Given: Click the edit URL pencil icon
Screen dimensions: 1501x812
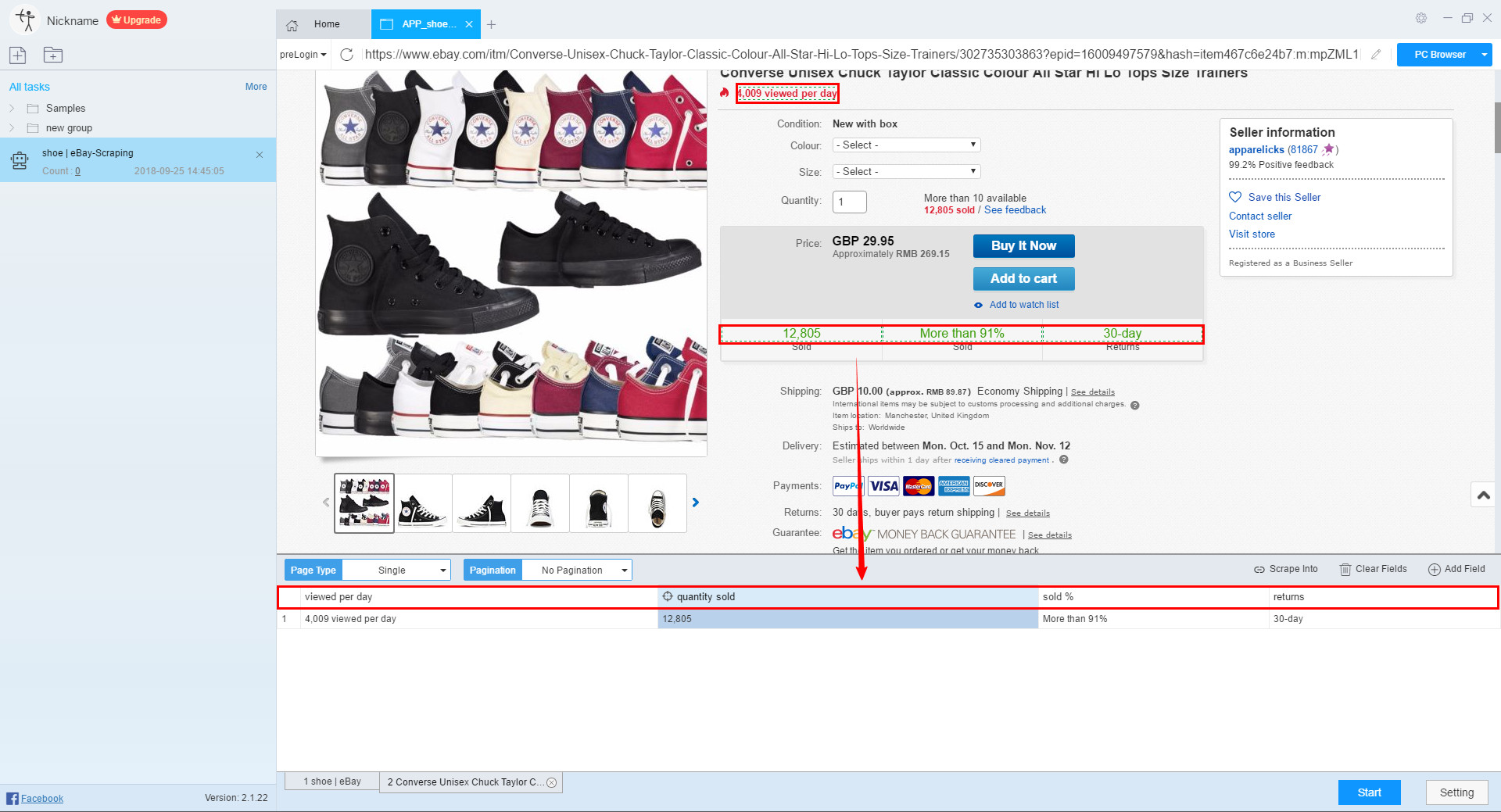Looking at the screenshot, I should [x=1376, y=55].
